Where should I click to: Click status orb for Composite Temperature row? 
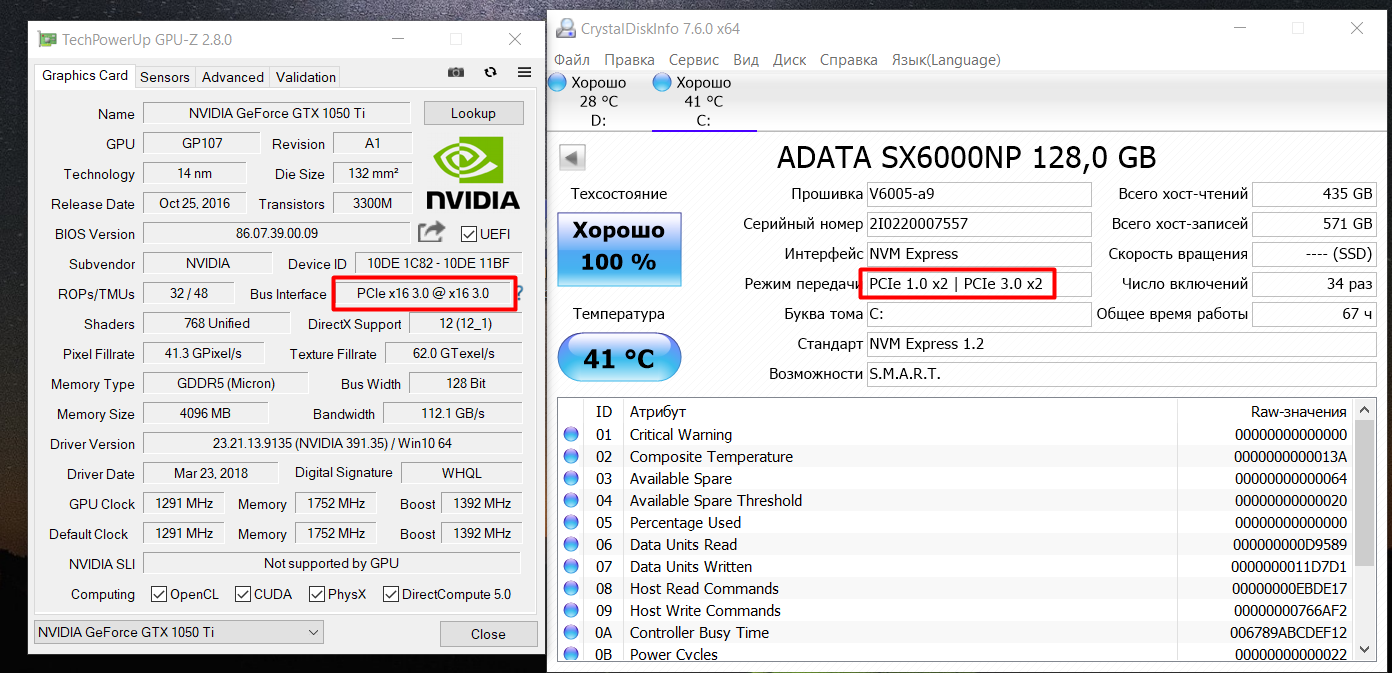pos(571,457)
